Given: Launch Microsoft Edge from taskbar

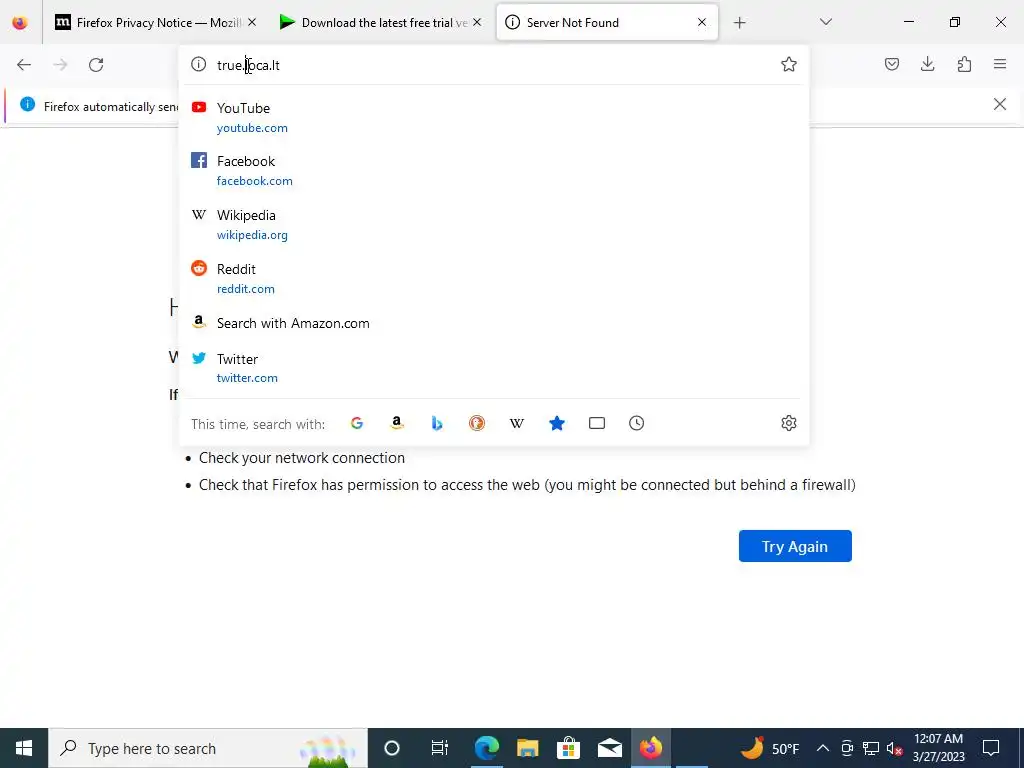Looking at the screenshot, I should point(487,748).
